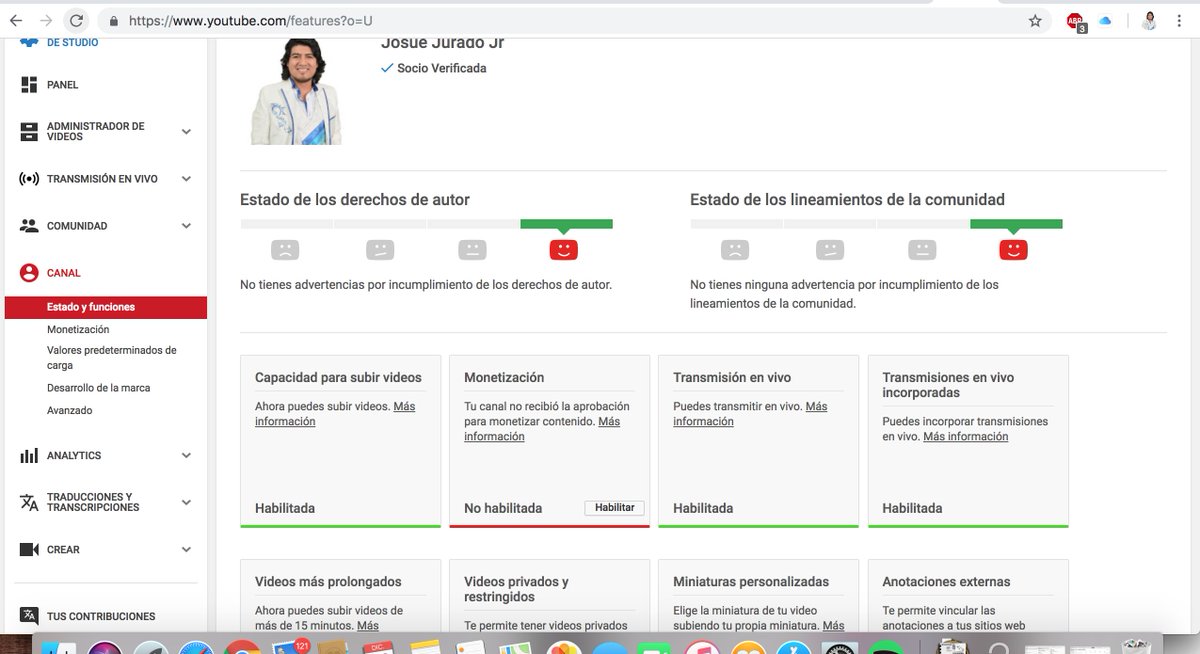Click the Anotaciones externas card title
The image size is (1200, 654).
tap(946, 581)
